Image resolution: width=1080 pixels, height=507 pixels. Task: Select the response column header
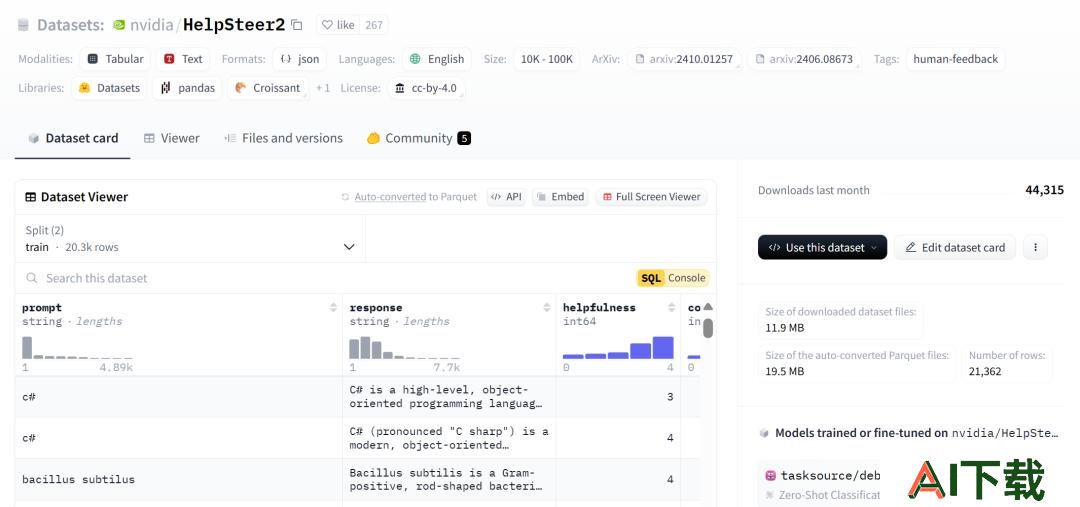click(376, 308)
